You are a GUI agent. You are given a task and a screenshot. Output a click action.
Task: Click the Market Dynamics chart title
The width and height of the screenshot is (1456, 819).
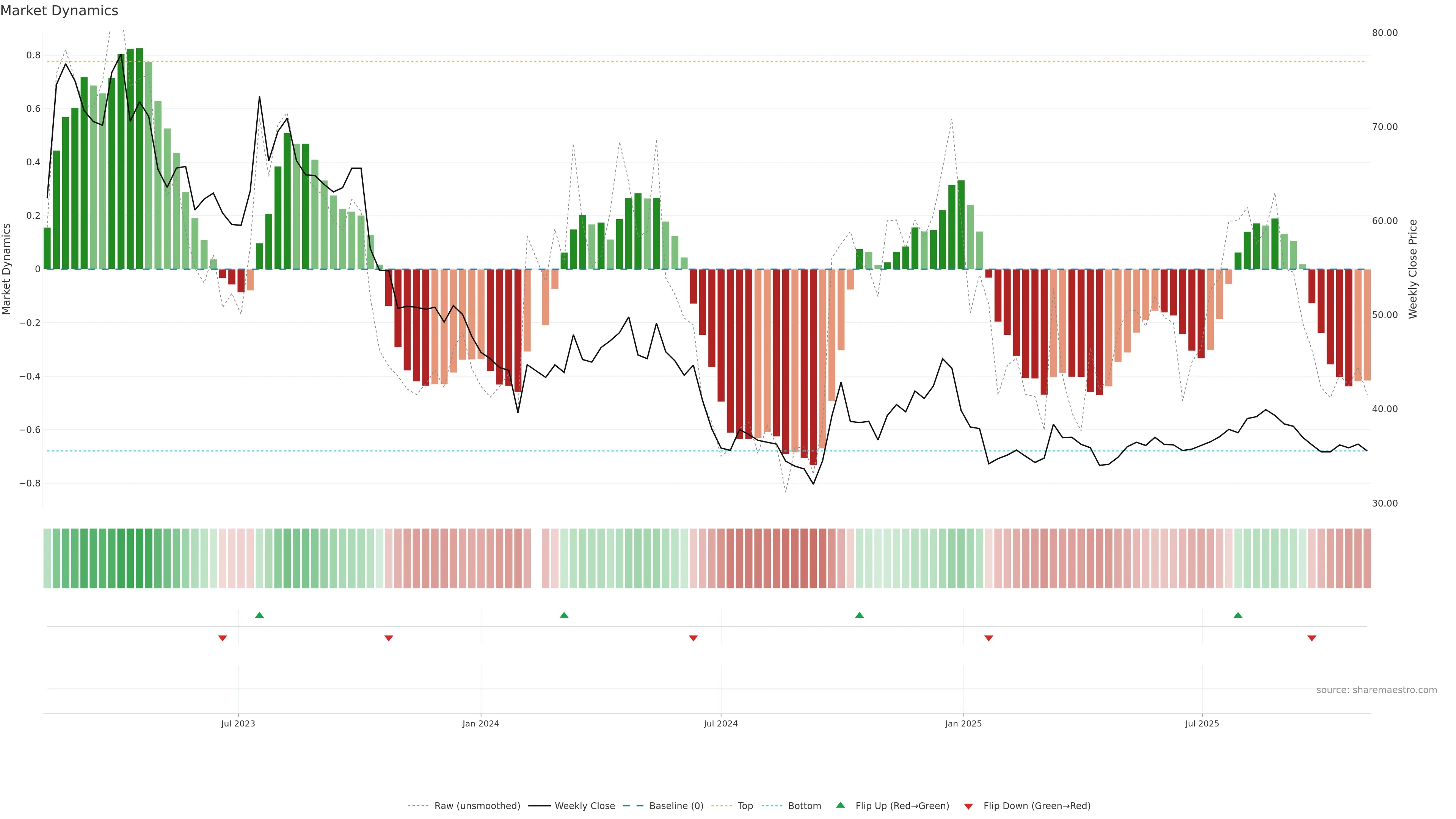pyautogui.click(x=60, y=11)
